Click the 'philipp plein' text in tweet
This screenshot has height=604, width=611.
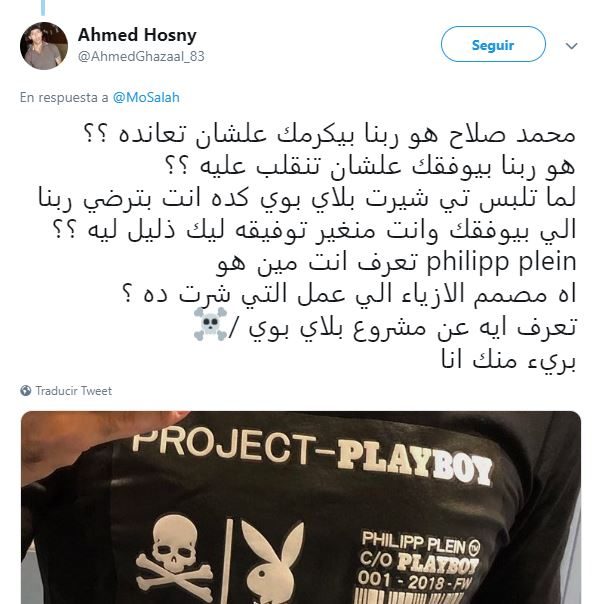coord(501,261)
